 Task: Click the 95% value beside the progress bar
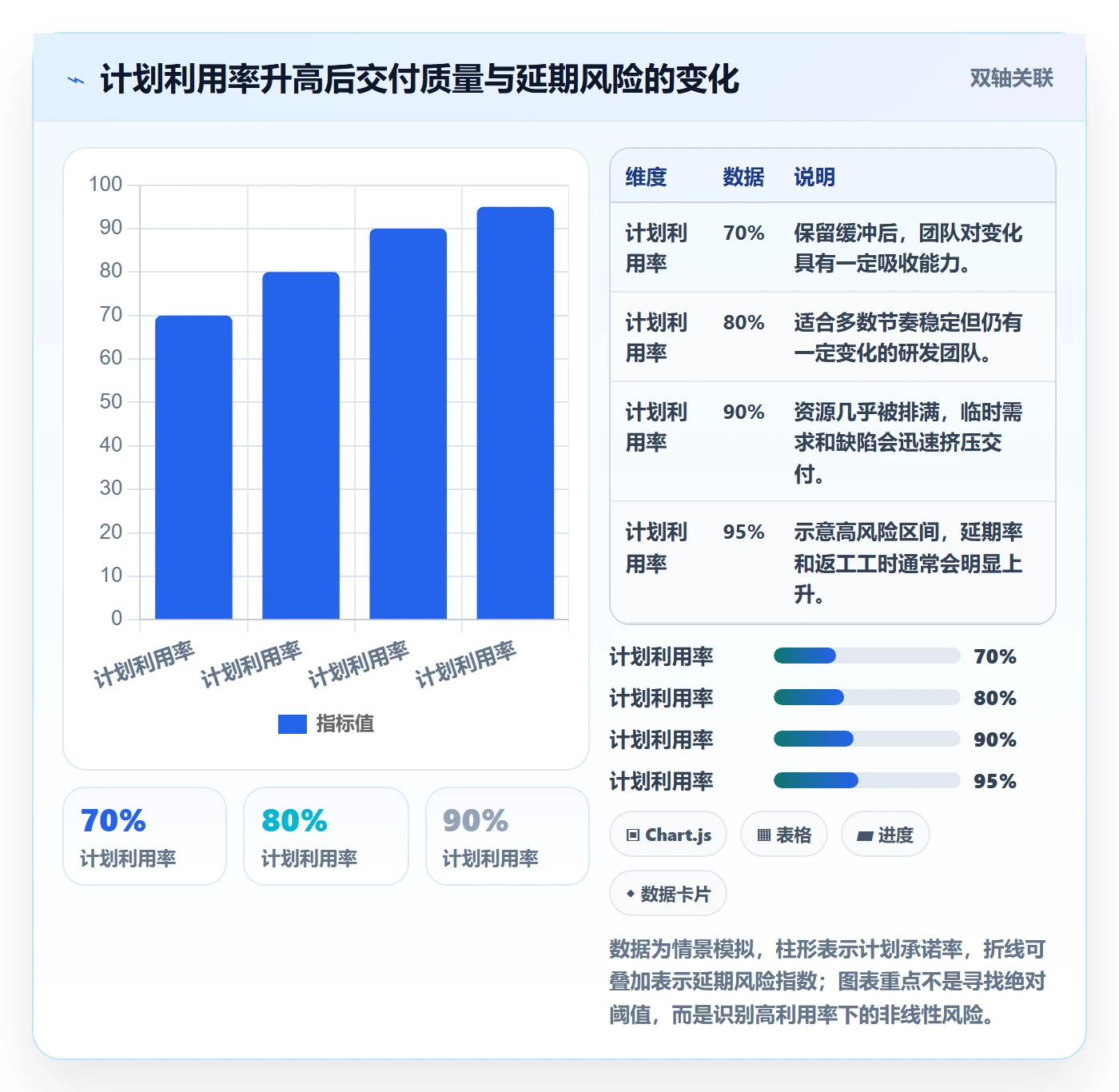click(x=995, y=781)
